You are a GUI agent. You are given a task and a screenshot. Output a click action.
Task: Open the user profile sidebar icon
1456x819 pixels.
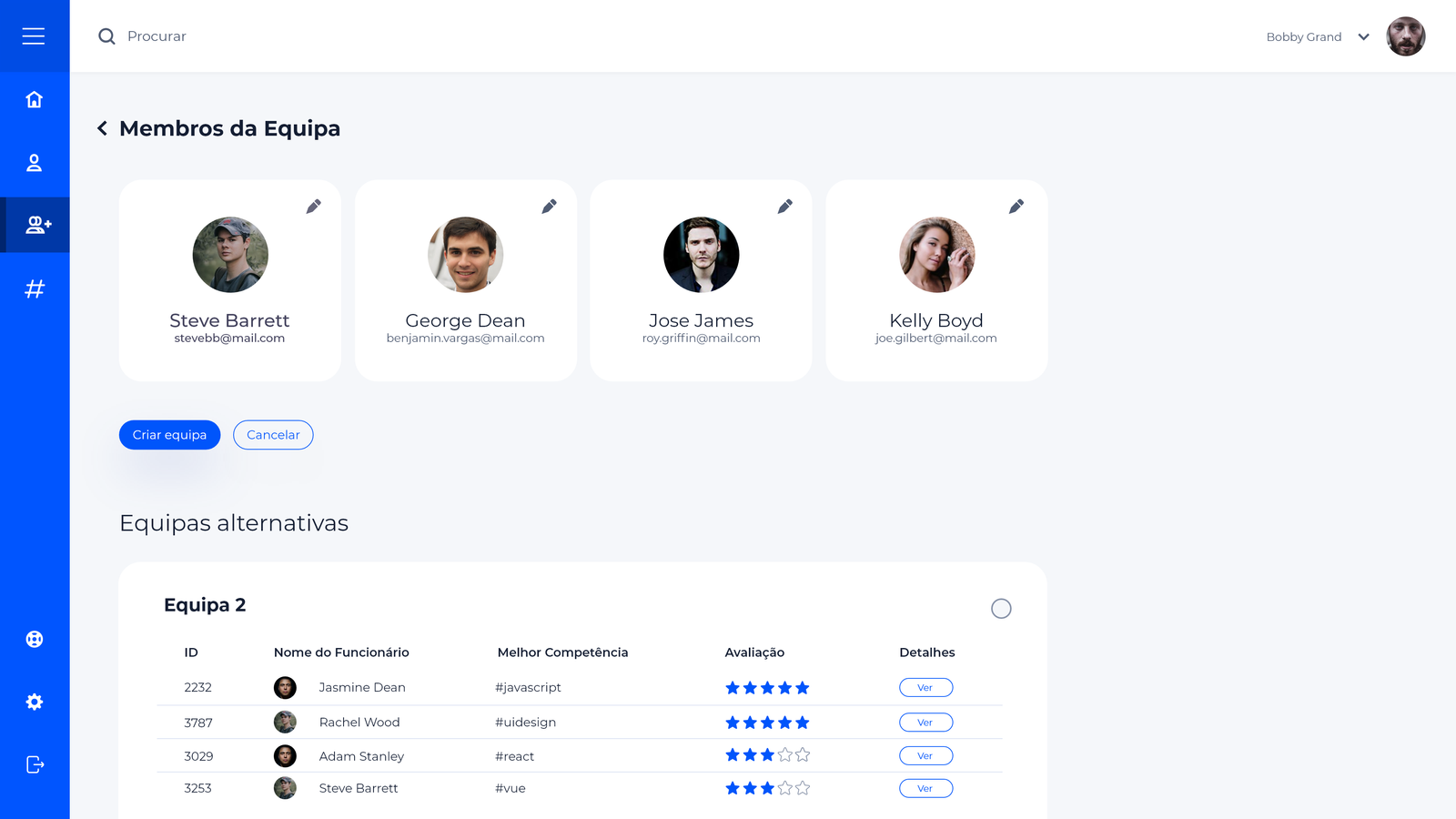click(34, 163)
